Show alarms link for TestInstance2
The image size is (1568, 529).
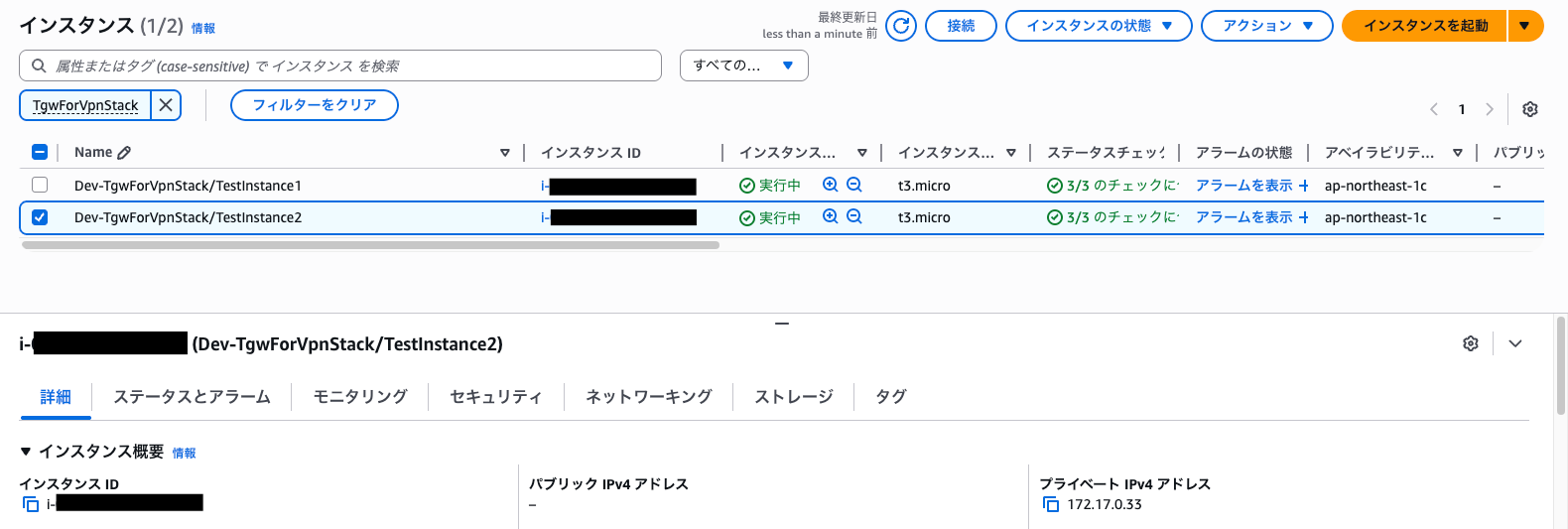tap(1244, 217)
